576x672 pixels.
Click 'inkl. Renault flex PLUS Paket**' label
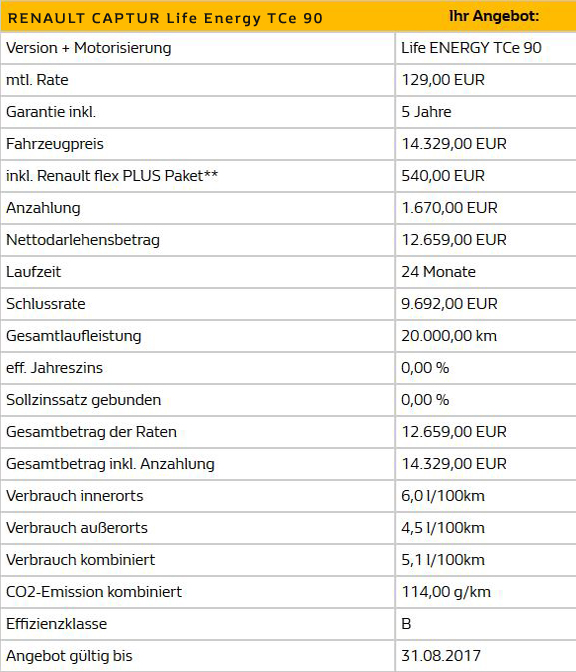pyautogui.click(x=112, y=176)
